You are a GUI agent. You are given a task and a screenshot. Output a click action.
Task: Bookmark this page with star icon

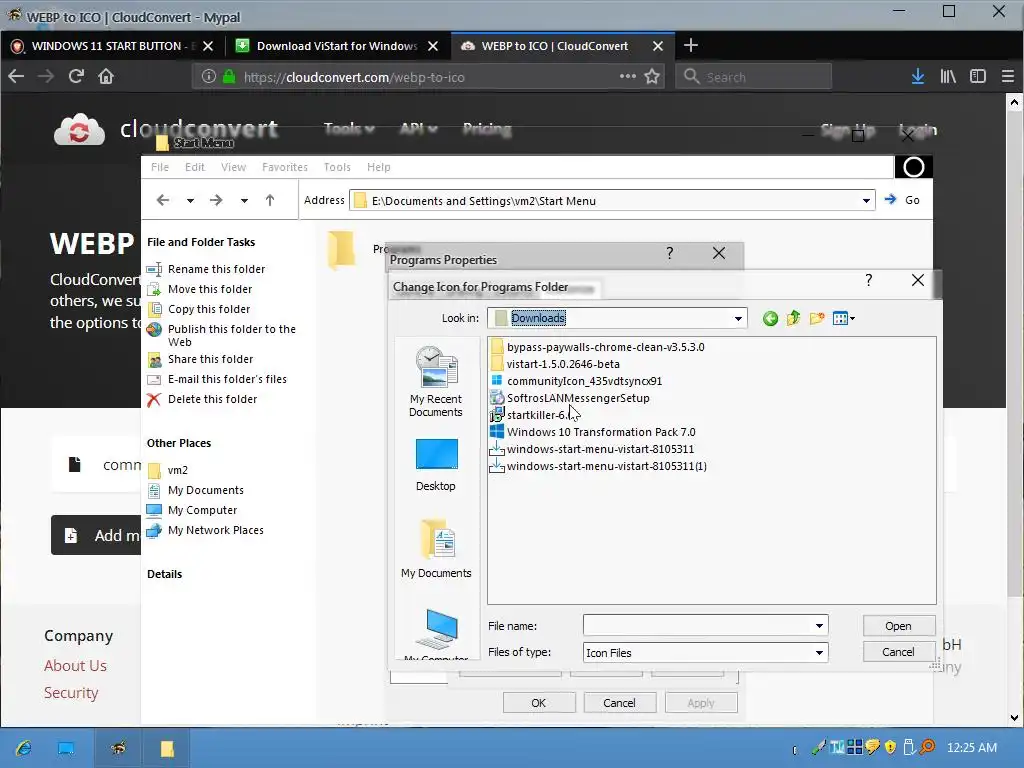[652, 76]
